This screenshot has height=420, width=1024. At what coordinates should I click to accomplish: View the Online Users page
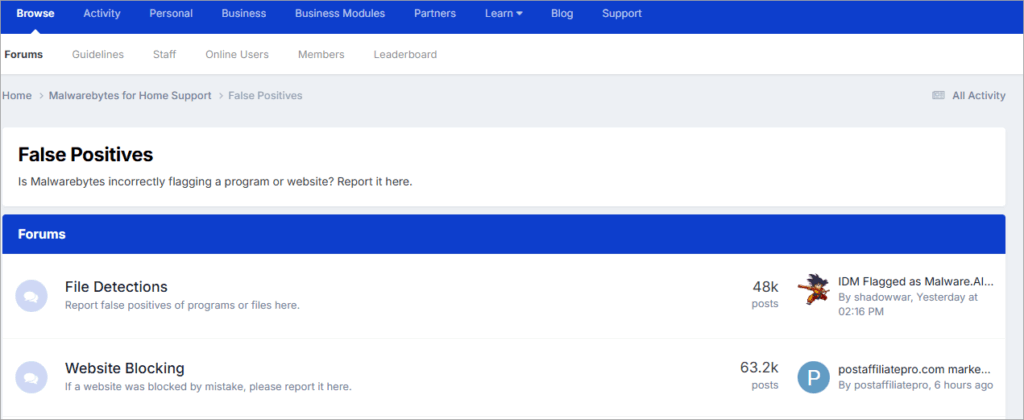(x=237, y=54)
